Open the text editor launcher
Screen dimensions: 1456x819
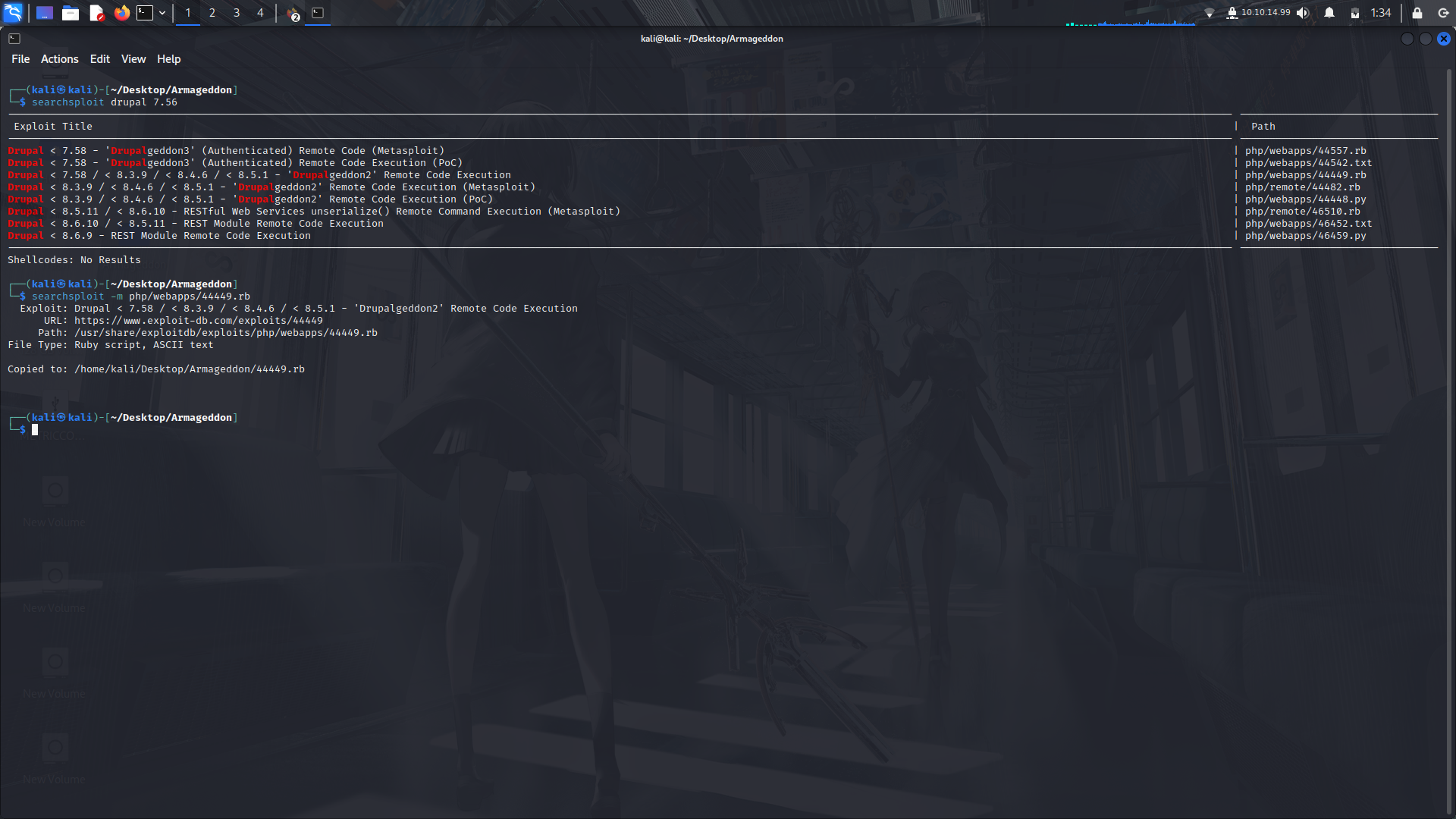click(x=96, y=13)
